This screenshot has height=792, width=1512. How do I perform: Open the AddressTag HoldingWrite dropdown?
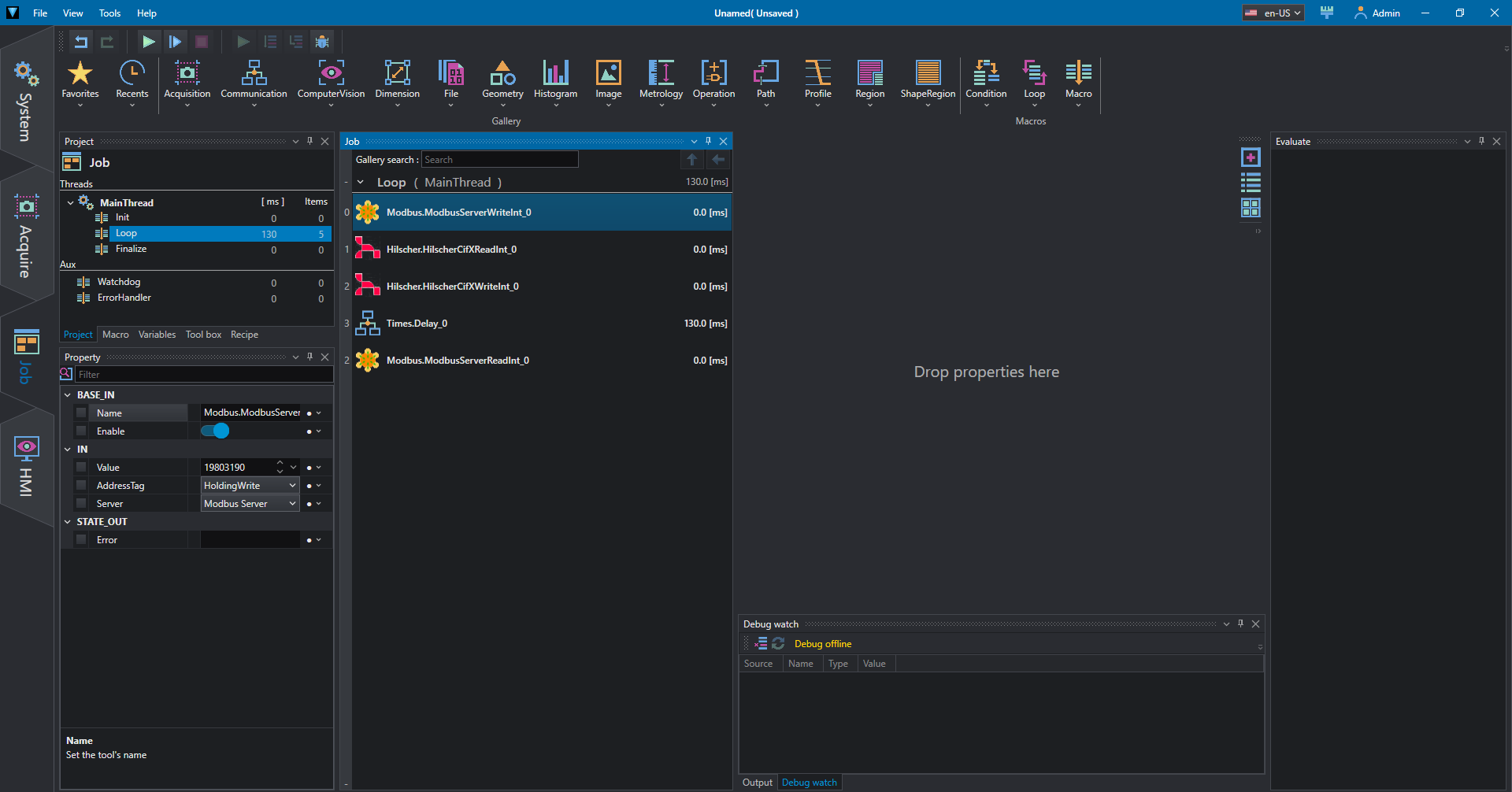point(250,486)
